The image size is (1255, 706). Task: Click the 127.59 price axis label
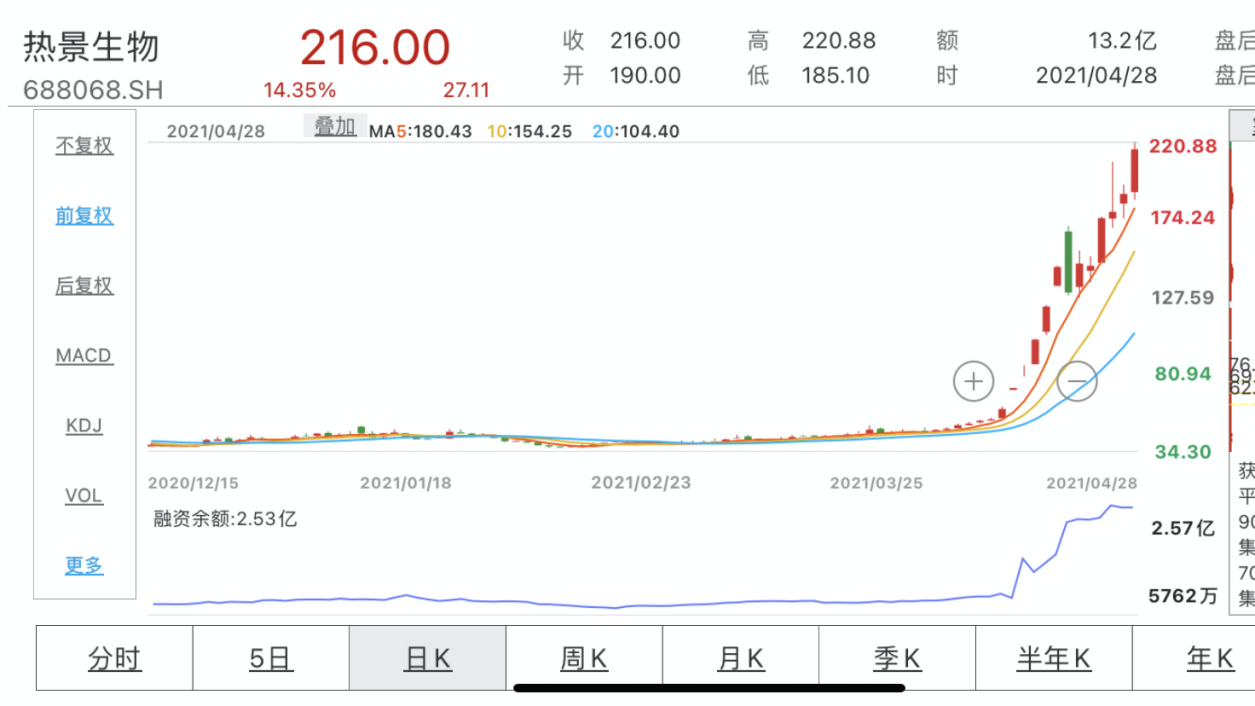click(1182, 297)
